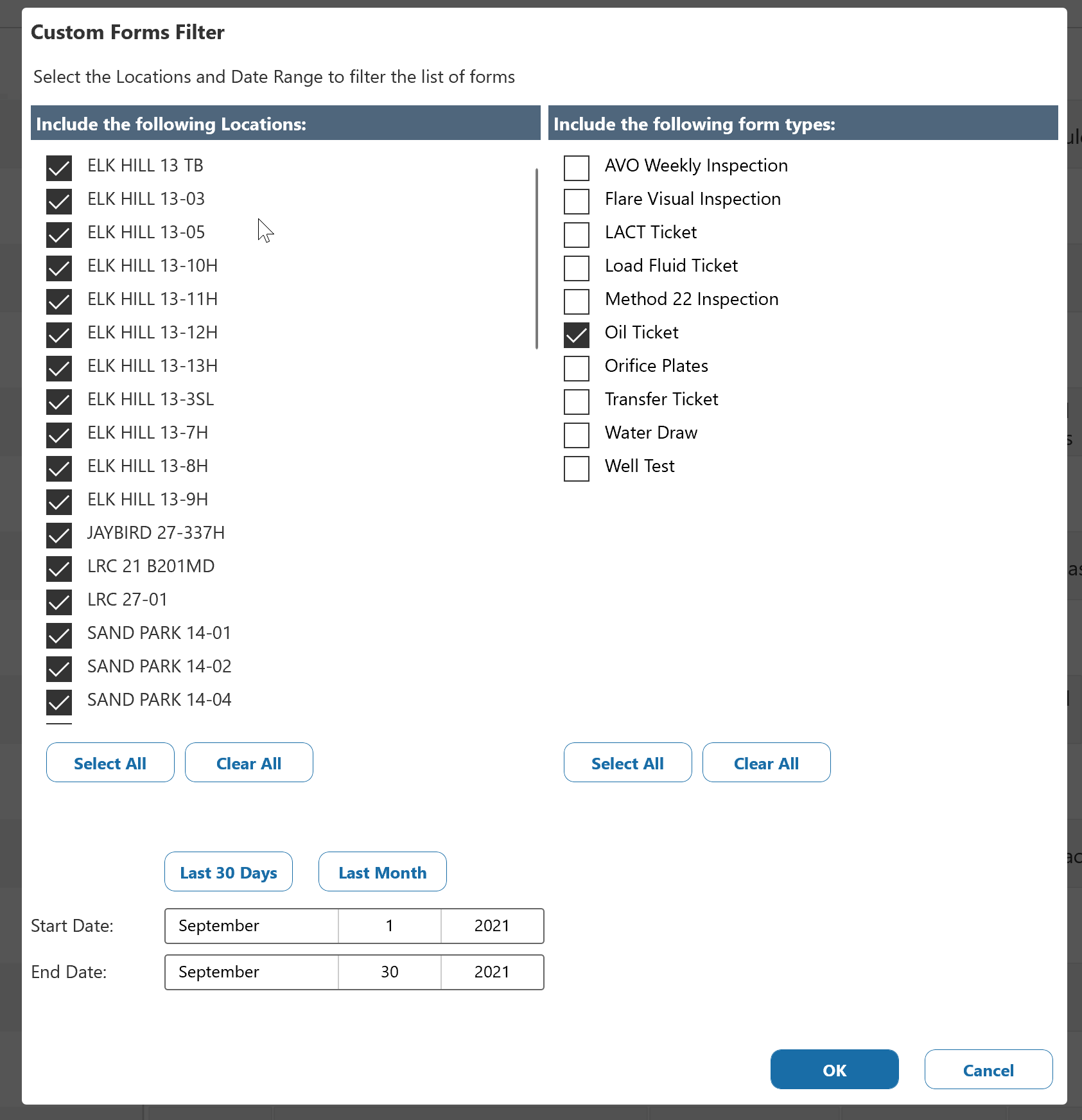The image size is (1082, 1120).
Task: Deselect SAND PARK 14-02 checkbox
Action: coord(59,669)
